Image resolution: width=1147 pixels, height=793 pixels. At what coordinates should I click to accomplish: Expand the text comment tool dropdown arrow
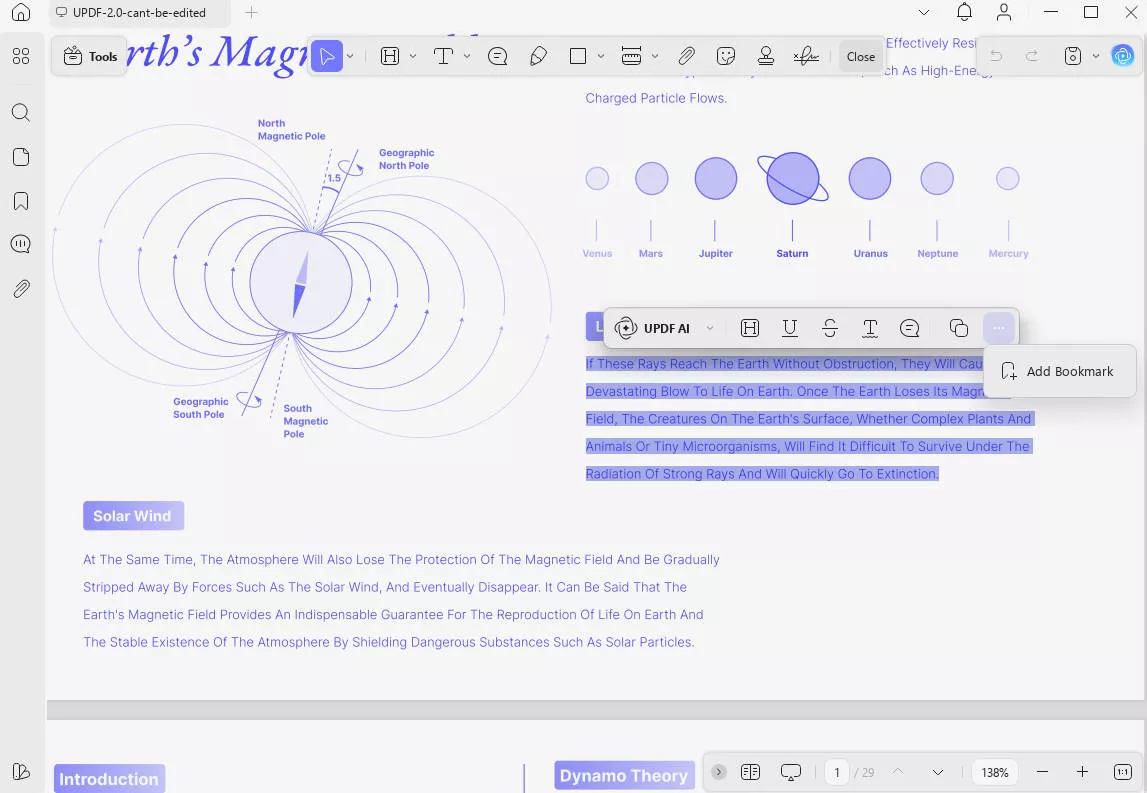tap(467, 57)
